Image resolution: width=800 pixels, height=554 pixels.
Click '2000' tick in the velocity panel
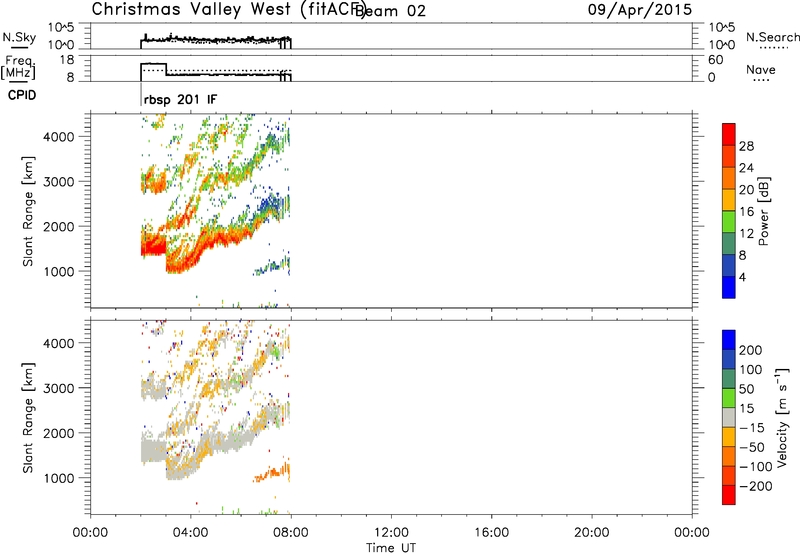click(58, 433)
